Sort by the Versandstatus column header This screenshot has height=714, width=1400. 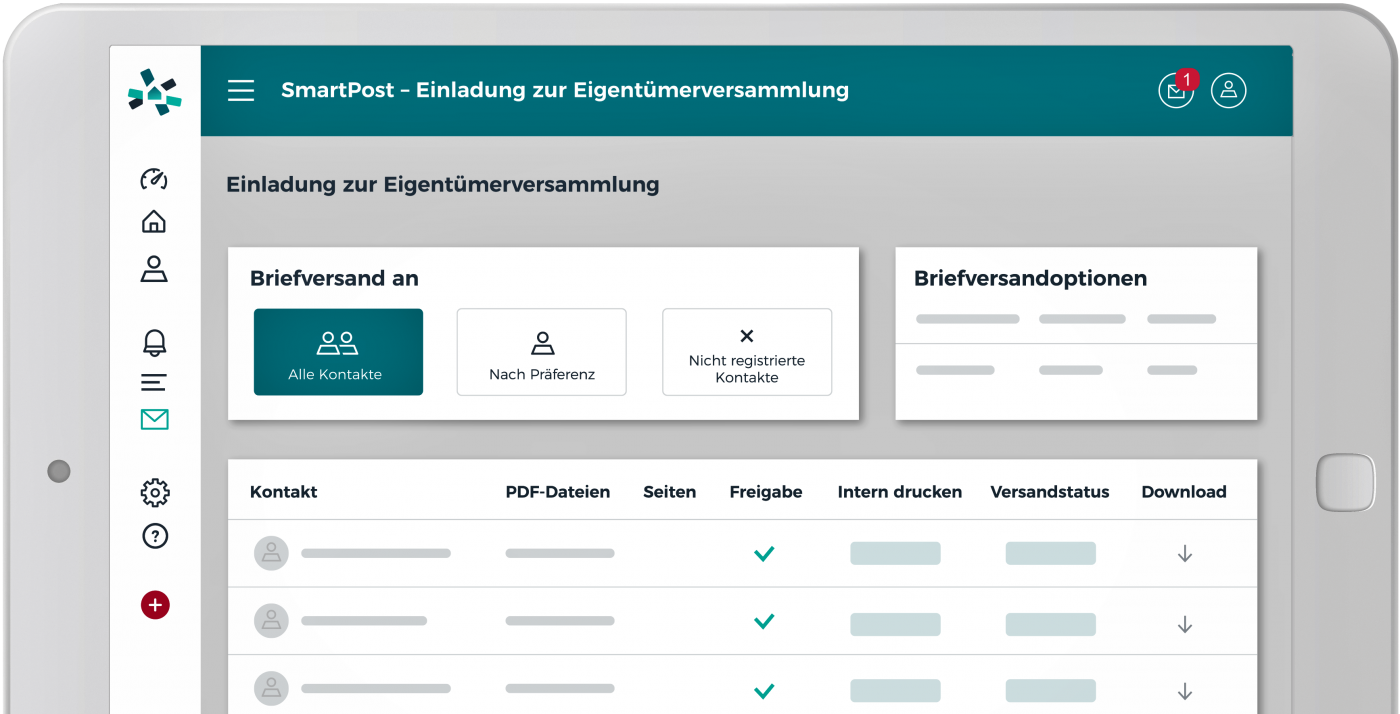pos(1049,492)
